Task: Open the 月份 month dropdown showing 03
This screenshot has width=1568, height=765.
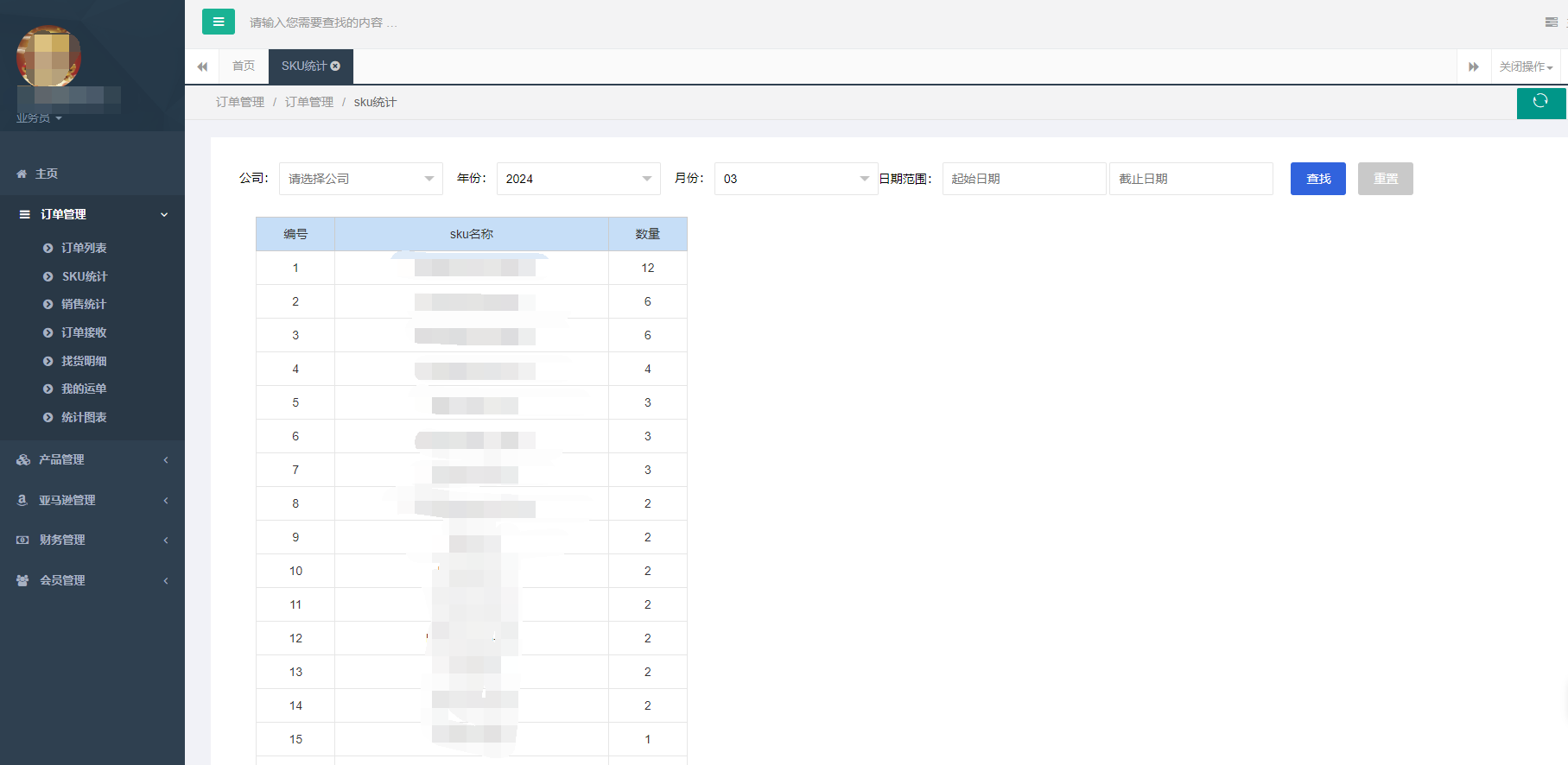Action: 795,179
